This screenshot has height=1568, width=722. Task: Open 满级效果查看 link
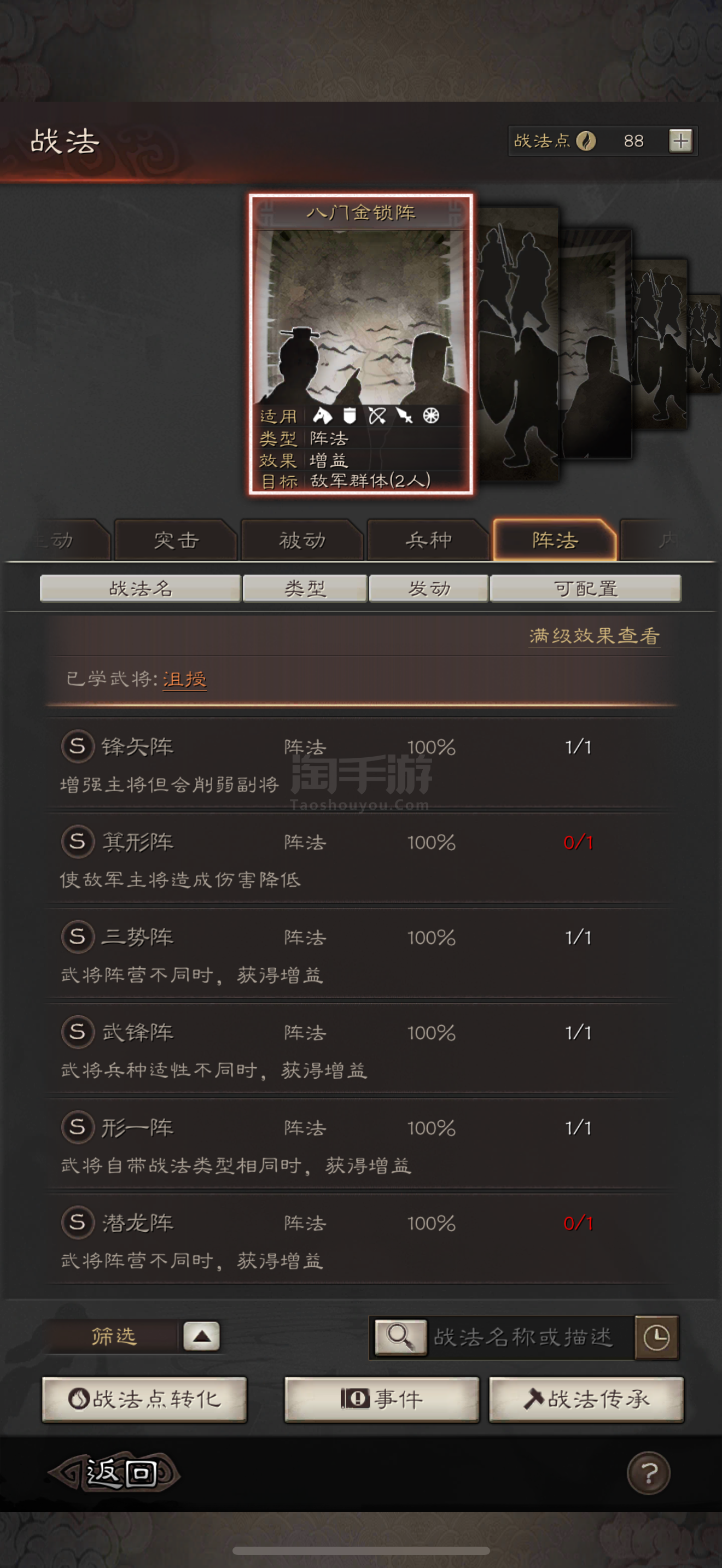tap(594, 635)
